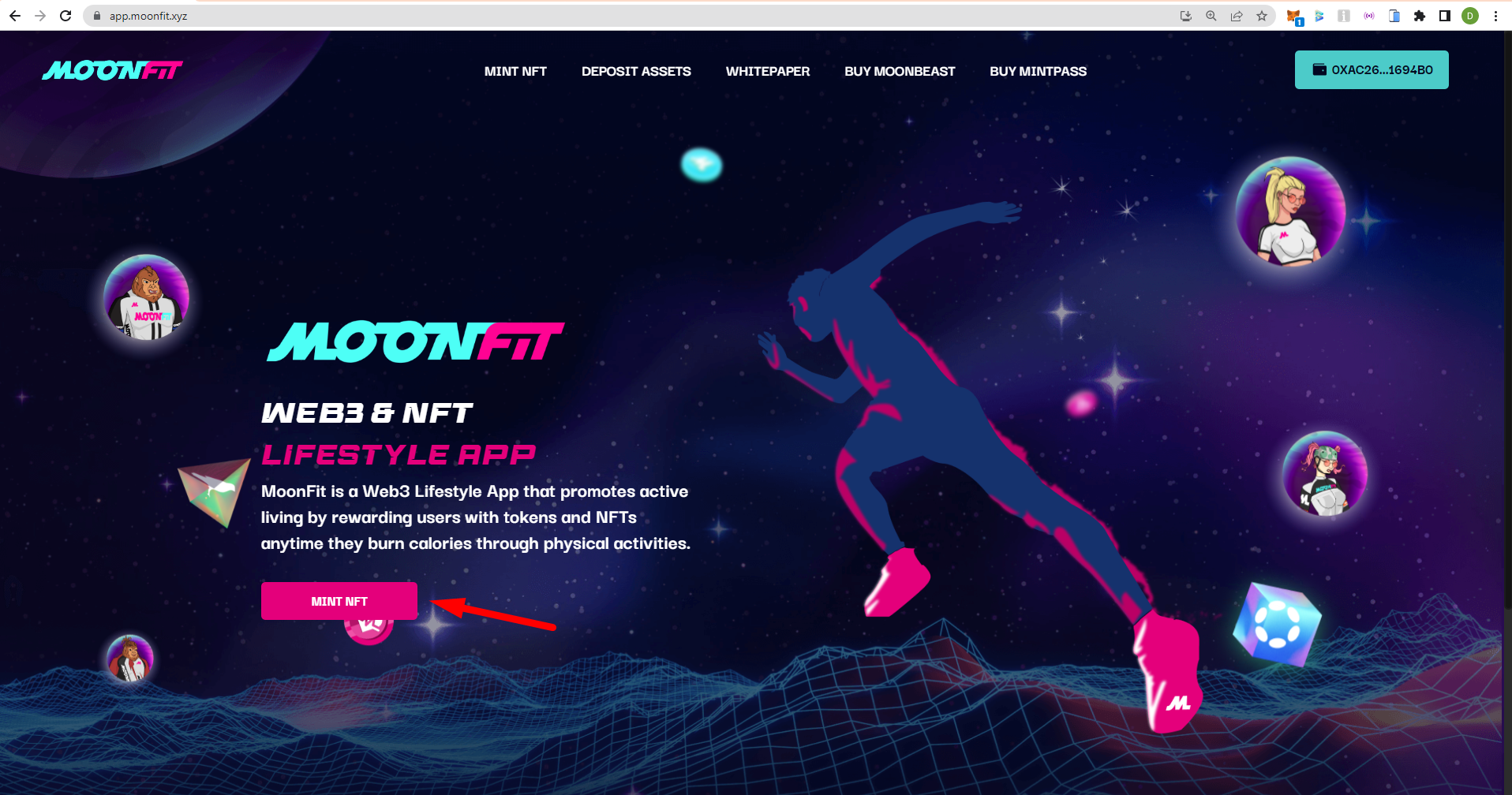1512x795 pixels.
Task: Open DEPOSIT ASSETS nav item
Action: pyautogui.click(x=636, y=71)
